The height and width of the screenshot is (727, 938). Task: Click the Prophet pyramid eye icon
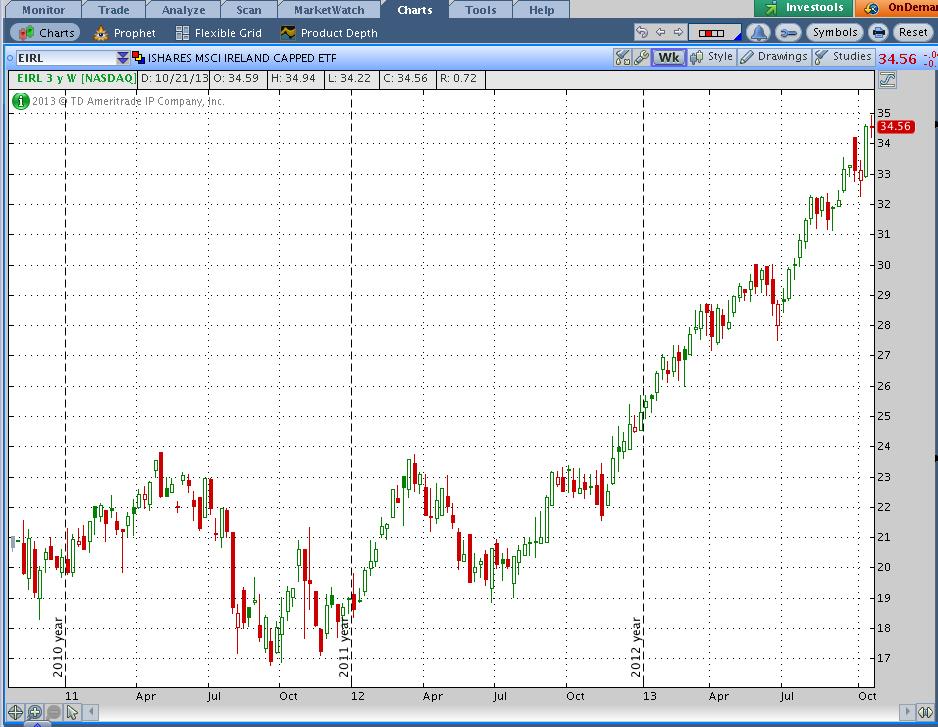[x=100, y=33]
